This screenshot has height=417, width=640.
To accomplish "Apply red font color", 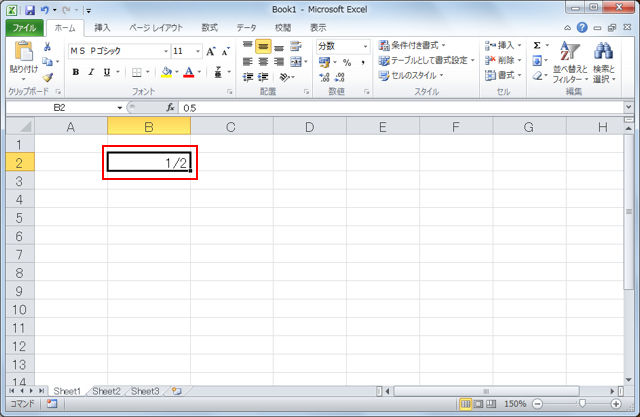I will [189, 72].
